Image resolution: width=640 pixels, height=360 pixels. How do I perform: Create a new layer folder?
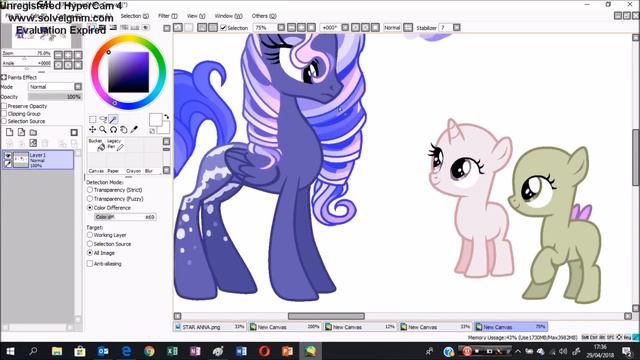coord(33,132)
